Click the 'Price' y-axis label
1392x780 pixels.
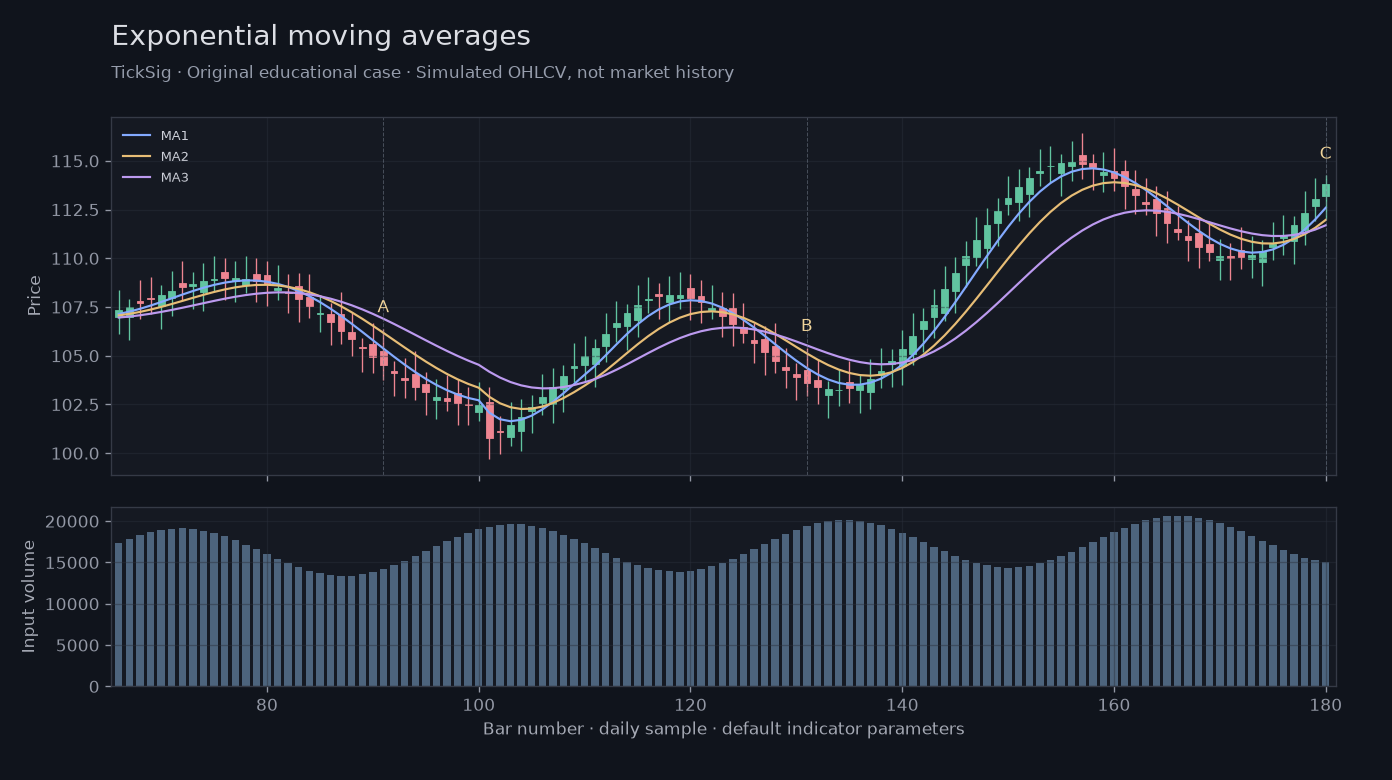34,296
